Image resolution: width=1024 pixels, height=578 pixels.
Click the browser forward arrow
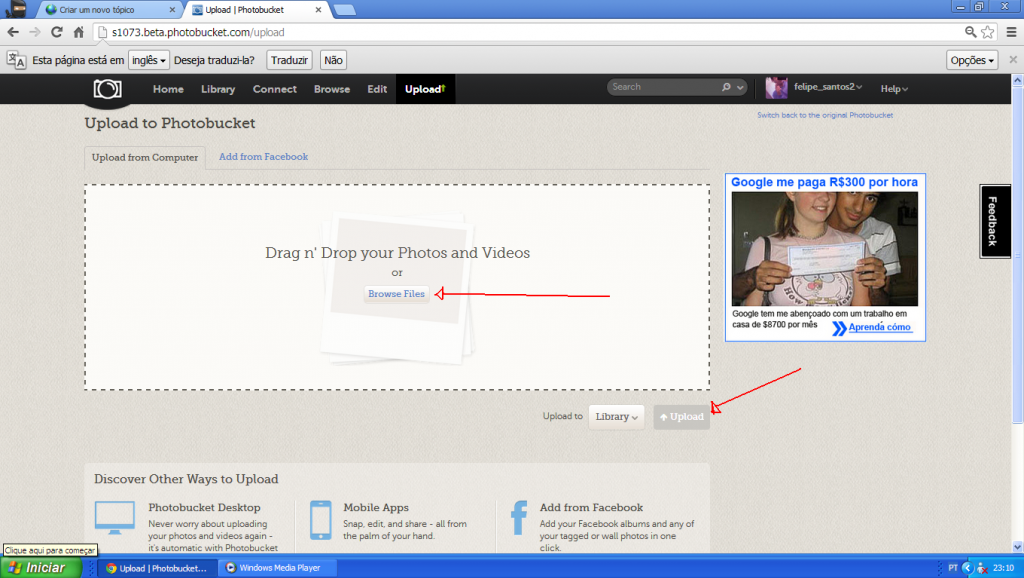35,32
